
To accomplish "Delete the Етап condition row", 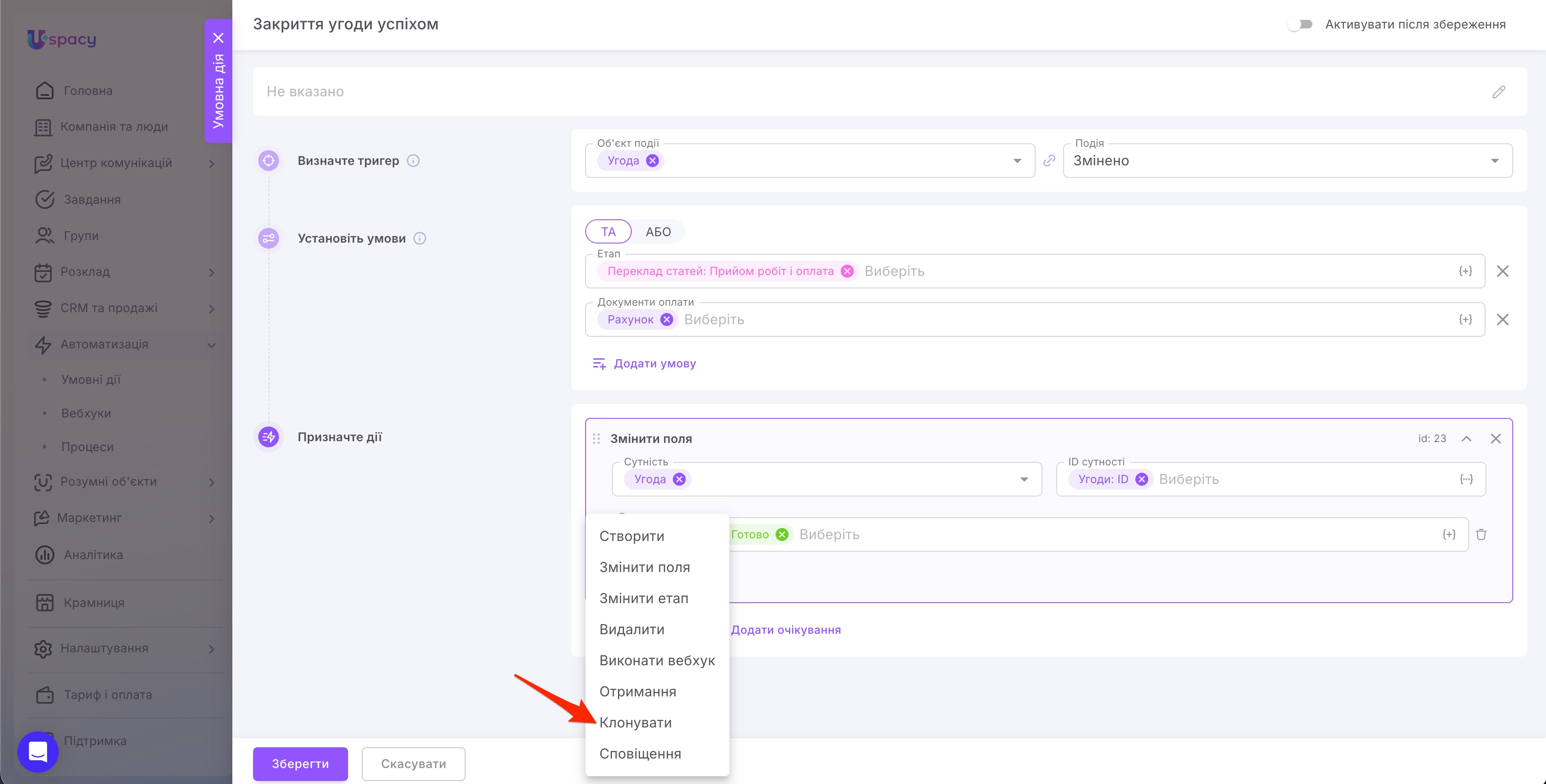I will [1502, 271].
